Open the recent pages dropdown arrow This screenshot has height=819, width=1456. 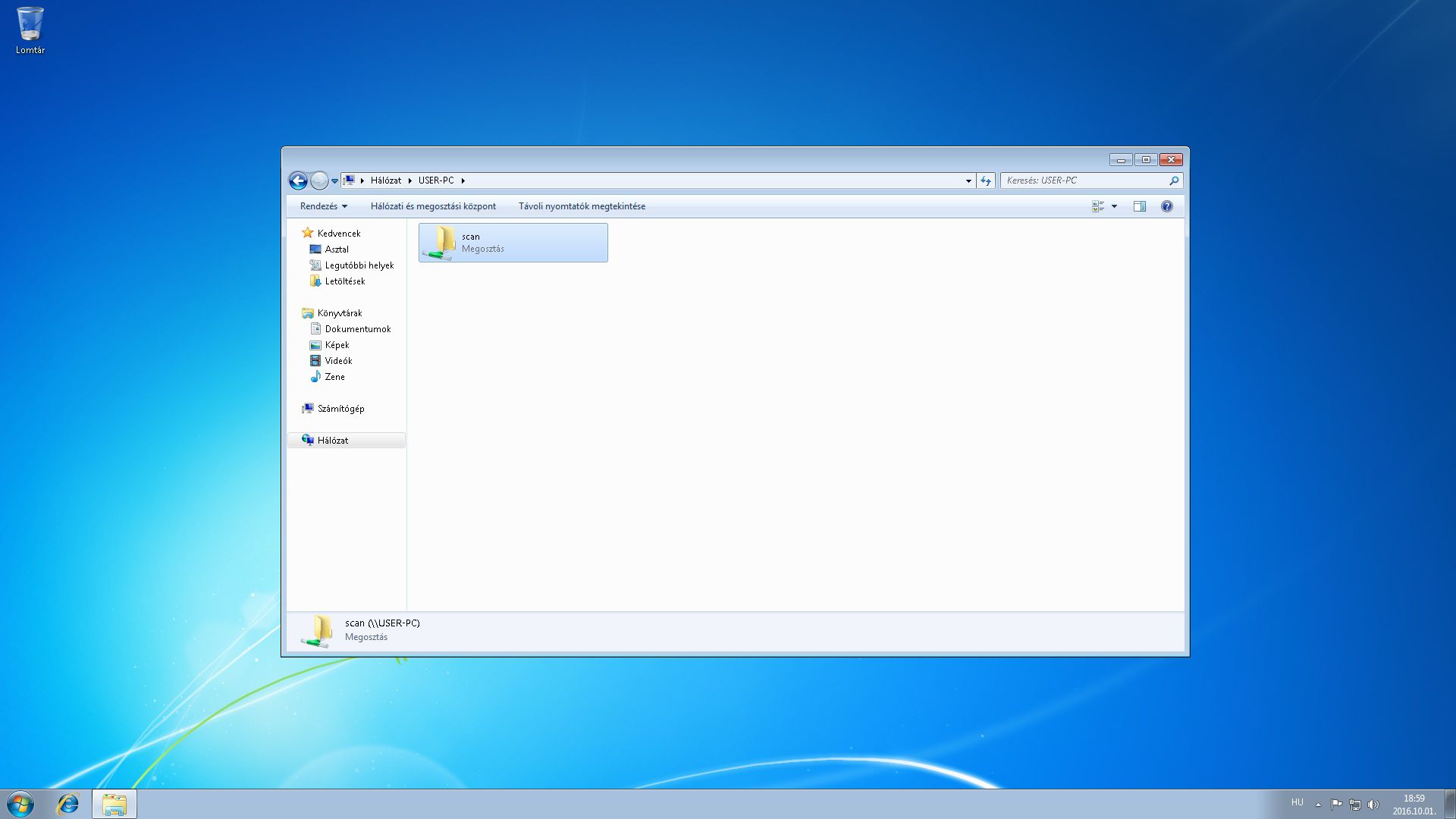point(334,181)
